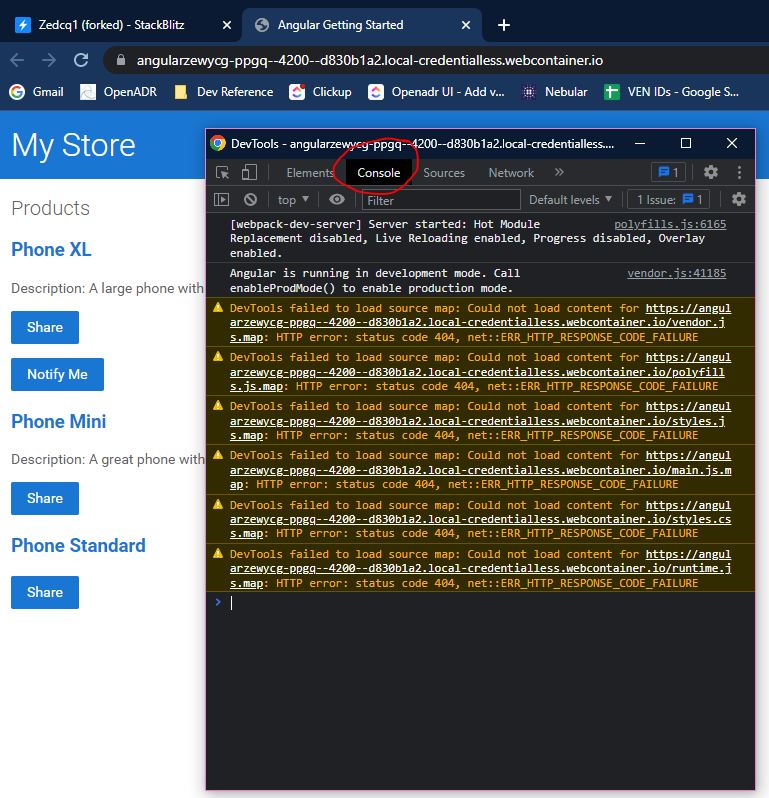Open the 1 Issue link in console toolbar

pyautogui.click(x=669, y=200)
